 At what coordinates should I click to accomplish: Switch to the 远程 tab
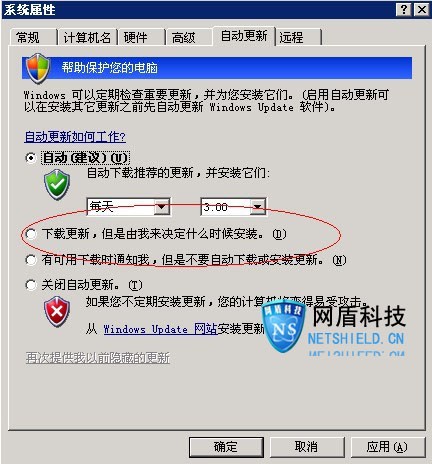point(292,37)
